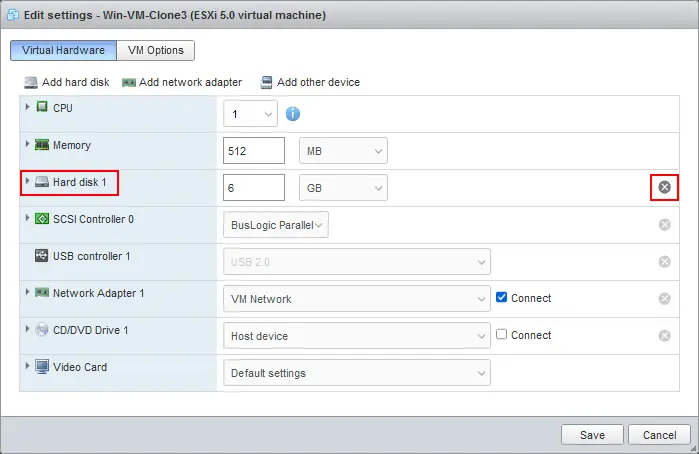699x454 pixels.
Task: Click the dialog resize grip corner
Action: (694, 449)
